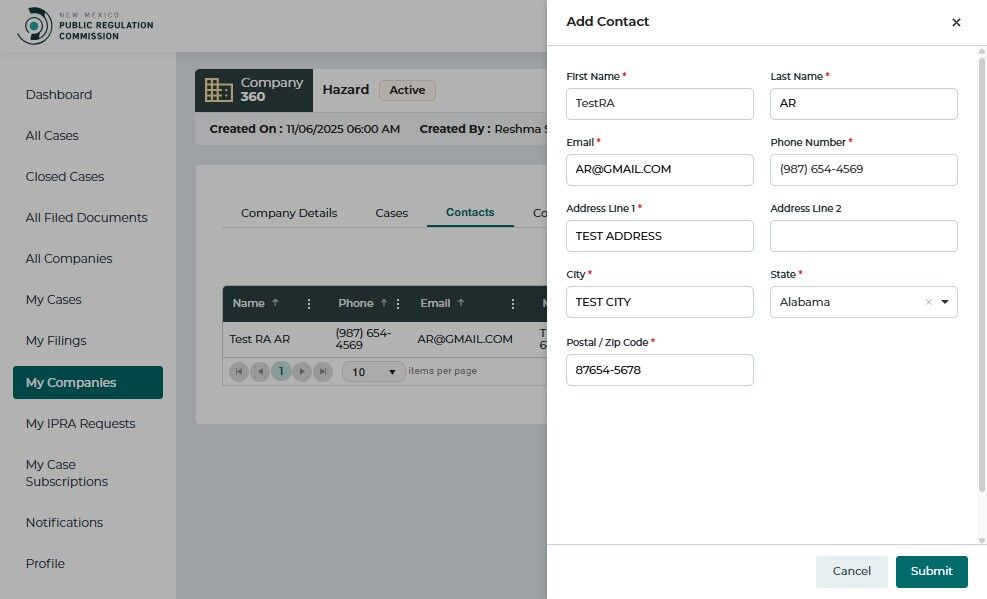
Task: Select My Companies in sidebar
Action: [87, 383]
